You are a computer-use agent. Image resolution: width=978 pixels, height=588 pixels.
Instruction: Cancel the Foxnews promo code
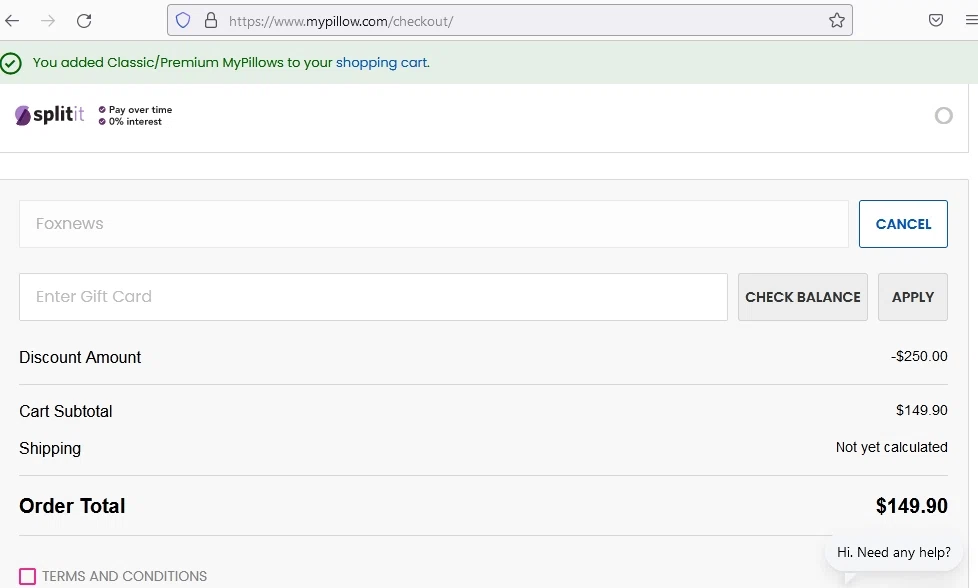pyautogui.click(x=903, y=224)
